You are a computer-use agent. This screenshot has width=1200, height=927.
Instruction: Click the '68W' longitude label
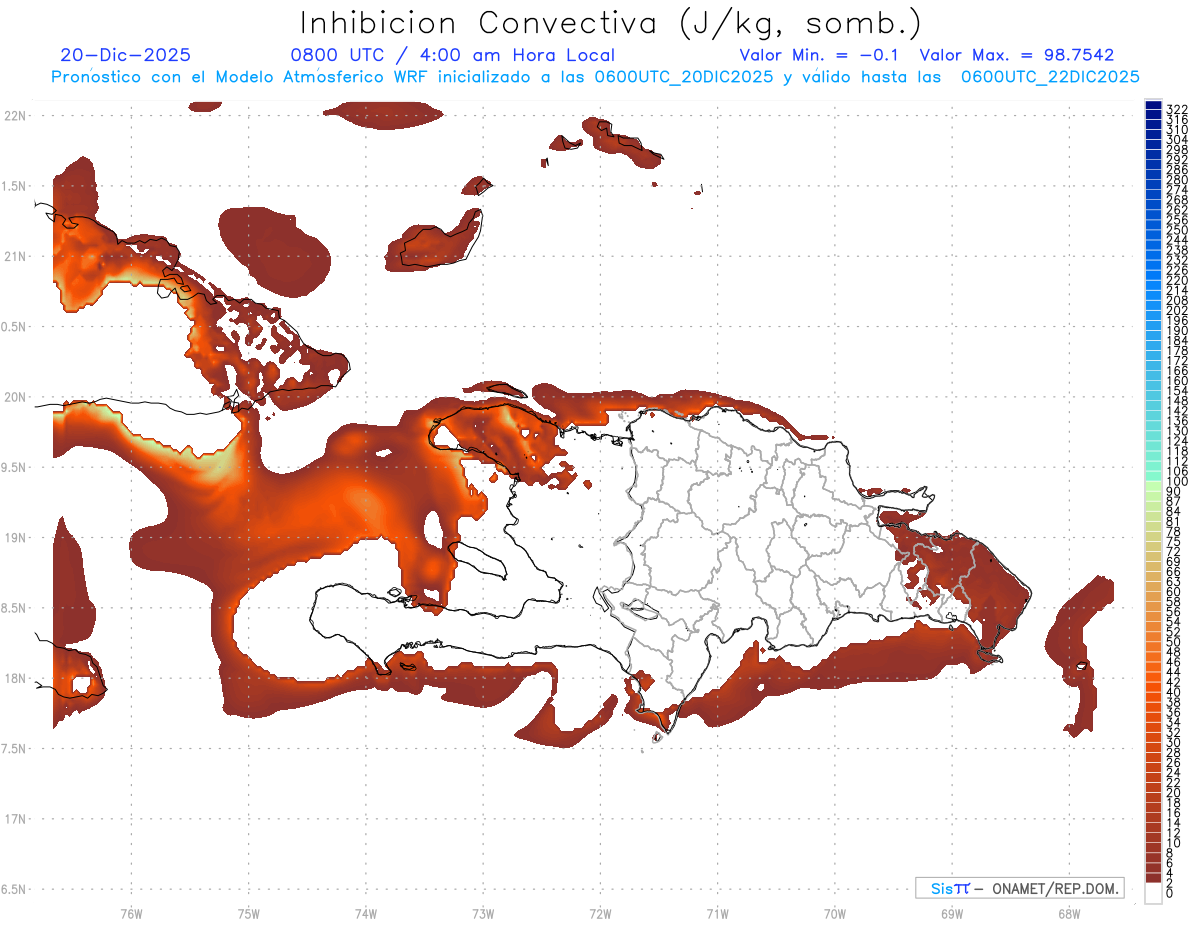[1068, 913]
